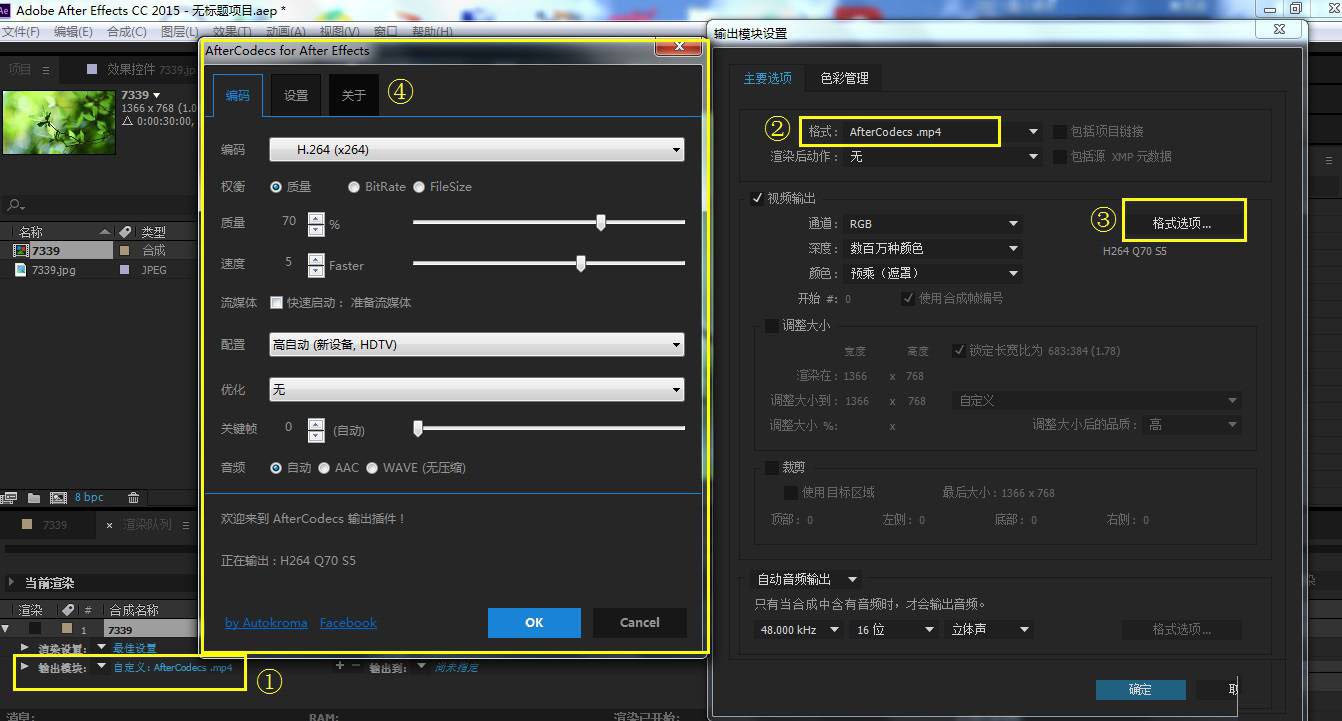Decrease 速度 value with the down stepper arrow
1342x721 pixels.
coord(316,270)
